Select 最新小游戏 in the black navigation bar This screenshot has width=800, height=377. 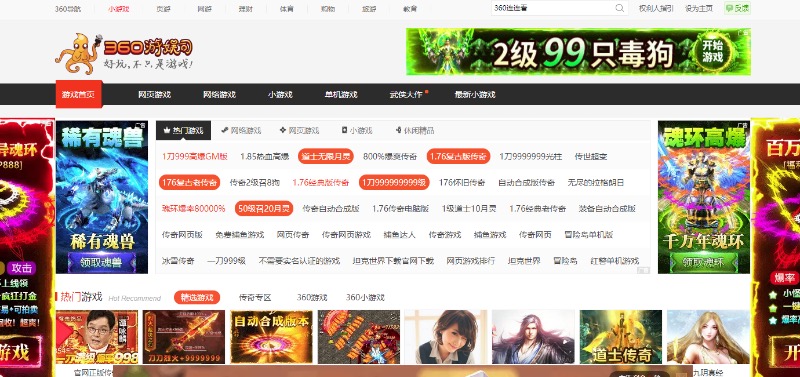coord(475,94)
